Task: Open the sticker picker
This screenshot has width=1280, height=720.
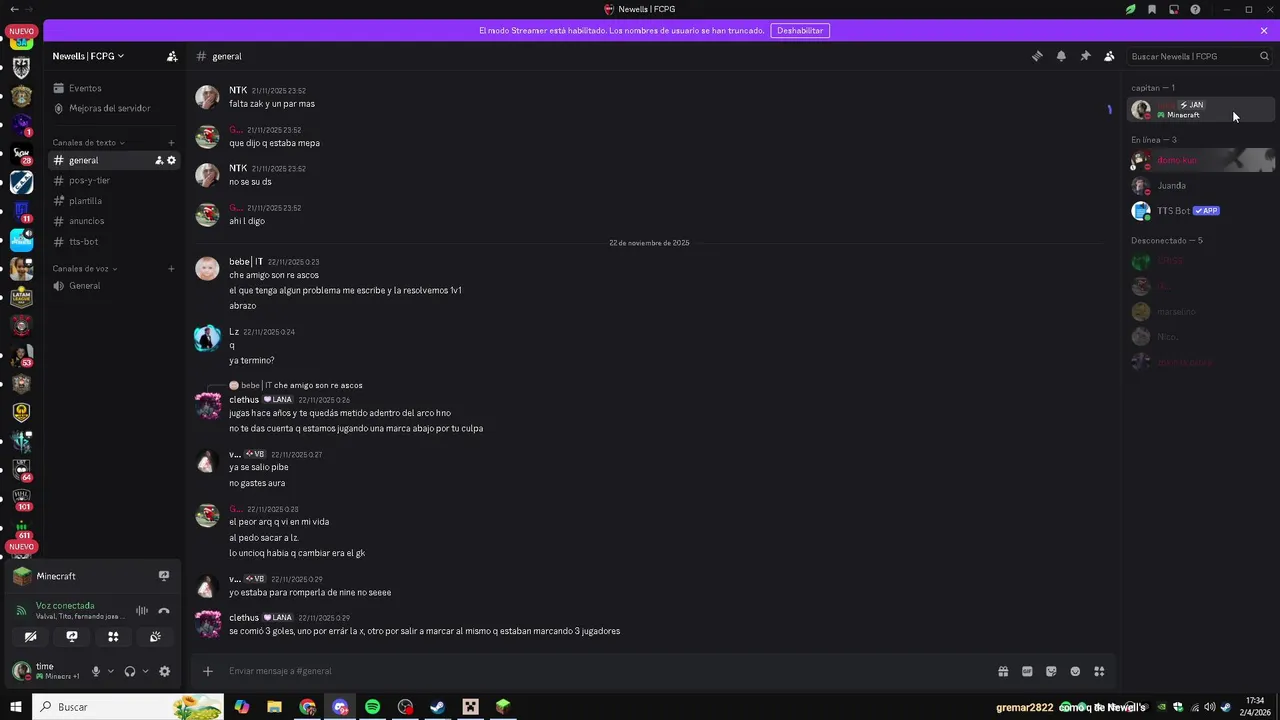Action: [x=1051, y=671]
